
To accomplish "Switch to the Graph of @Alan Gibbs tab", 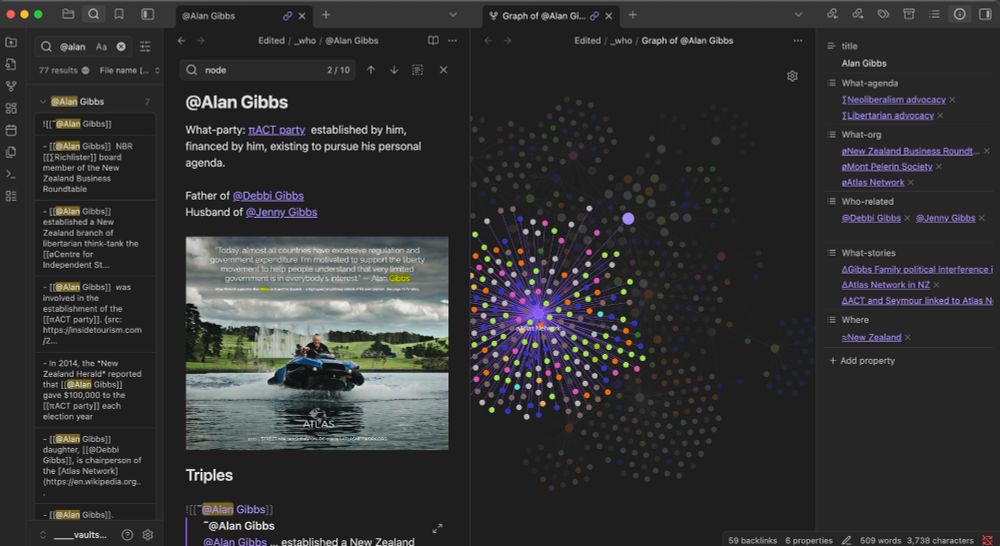I will (x=543, y=15).
